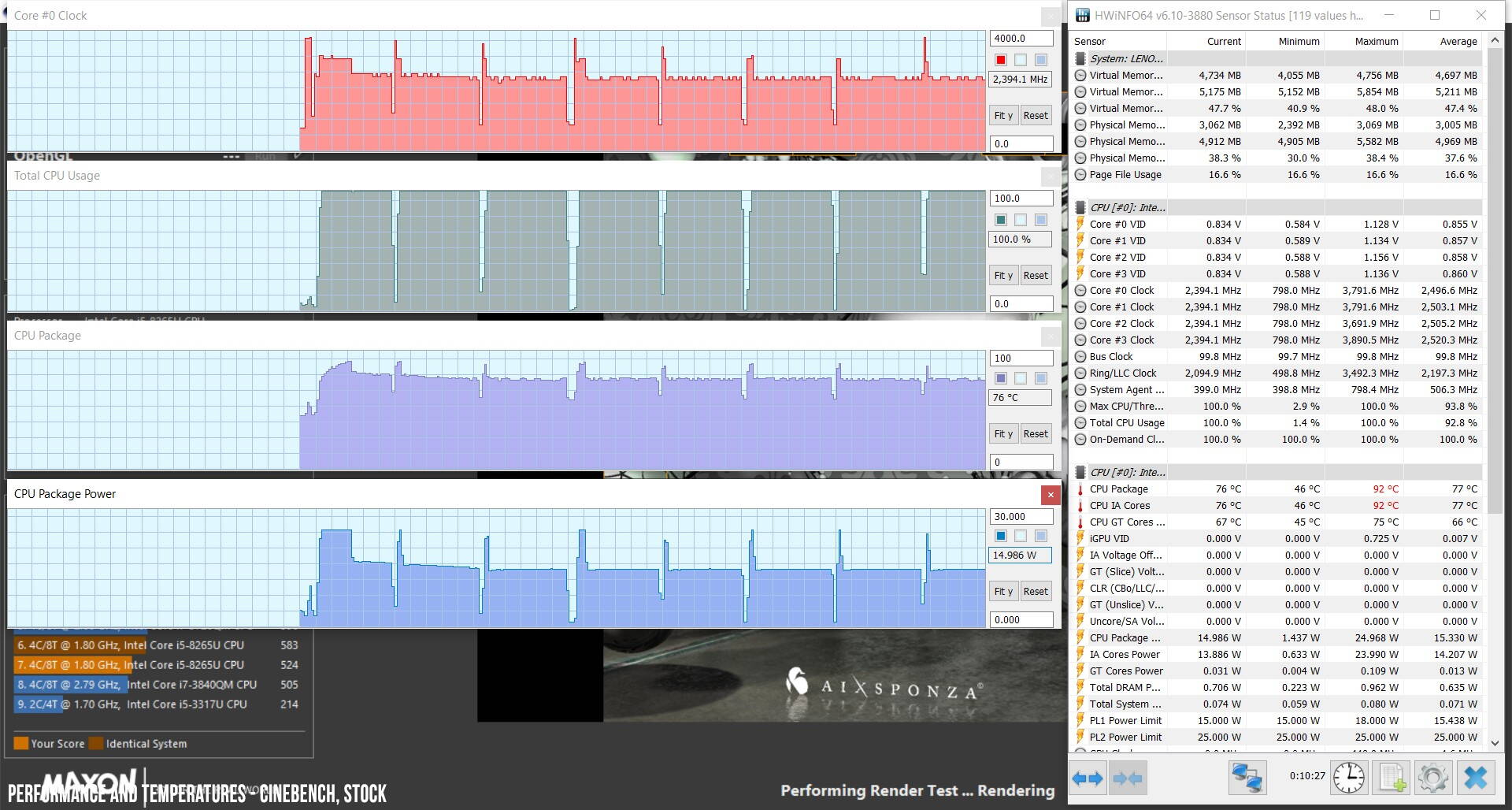Viewport: 1512px width, 810px height.
Task: Pick the purple line color of CPU Package graph
Action: tap(1001, 378)
